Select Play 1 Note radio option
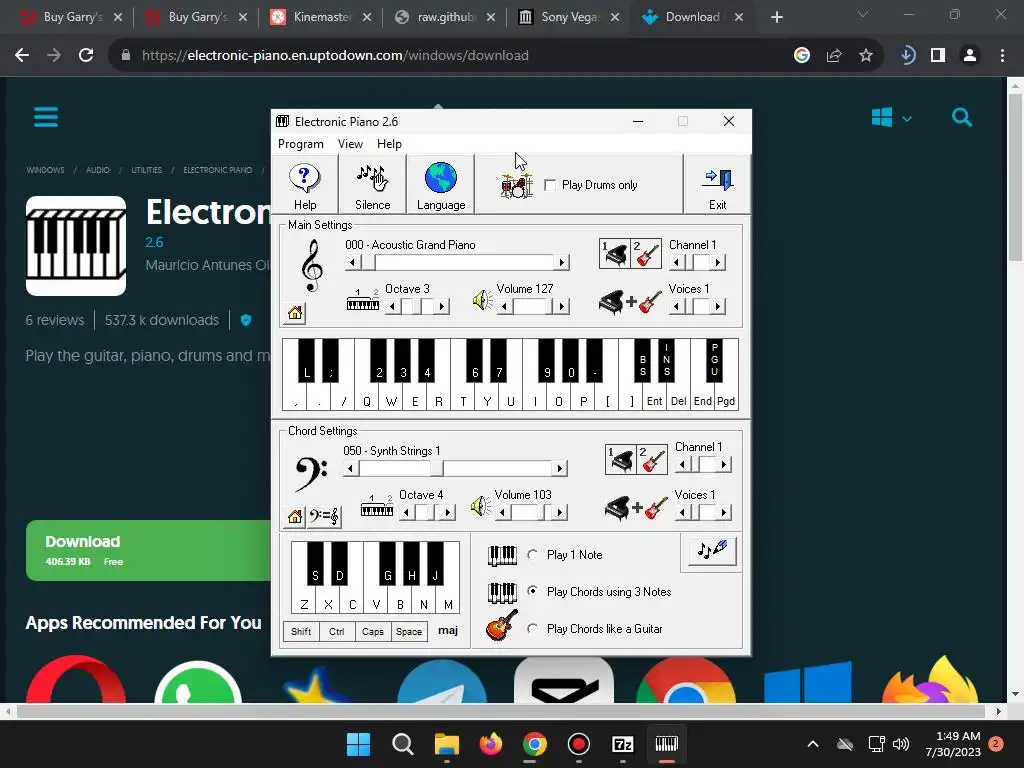1024x768 pixels. (x=533, y=554)
